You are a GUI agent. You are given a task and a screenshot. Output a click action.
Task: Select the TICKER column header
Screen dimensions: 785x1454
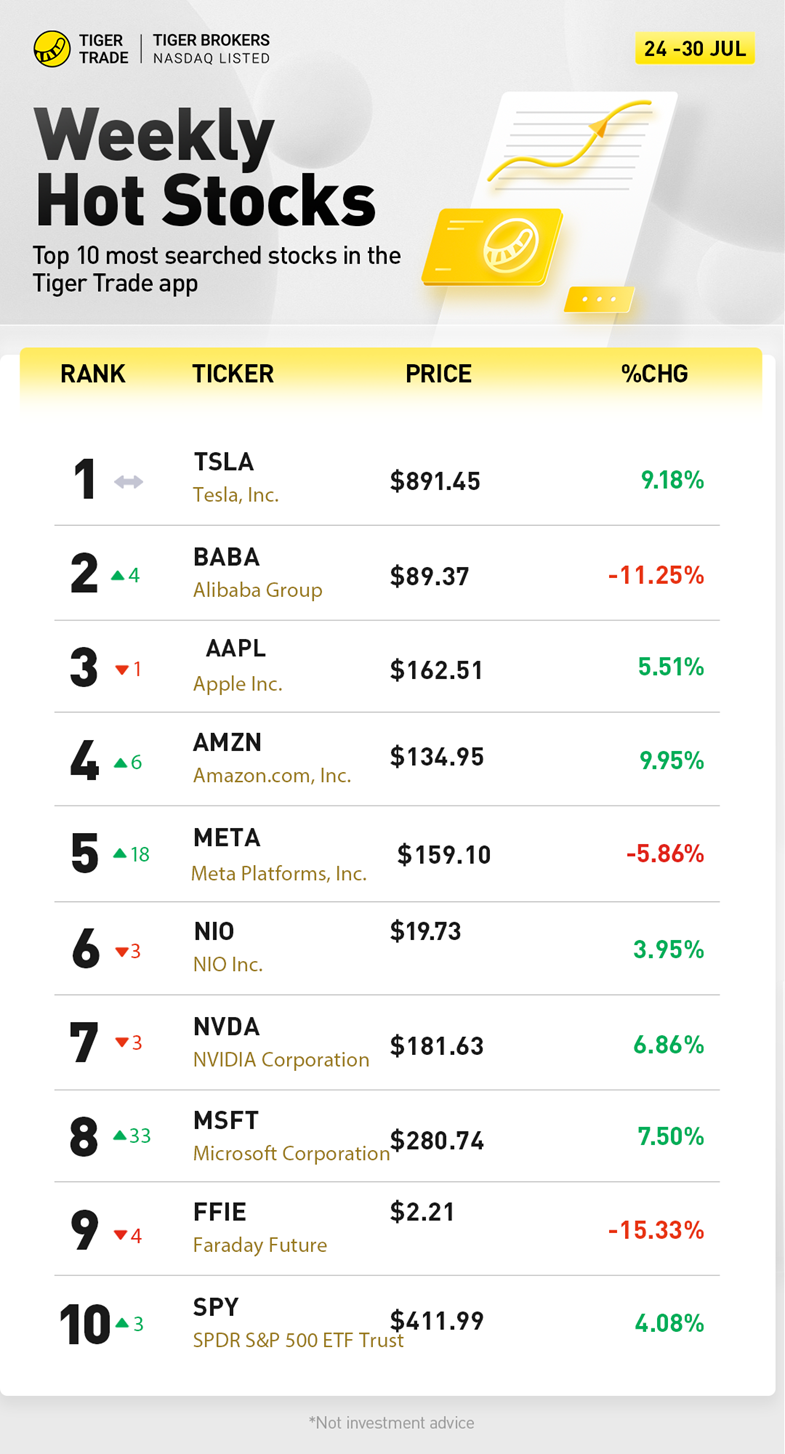click(x=232, y=374)
